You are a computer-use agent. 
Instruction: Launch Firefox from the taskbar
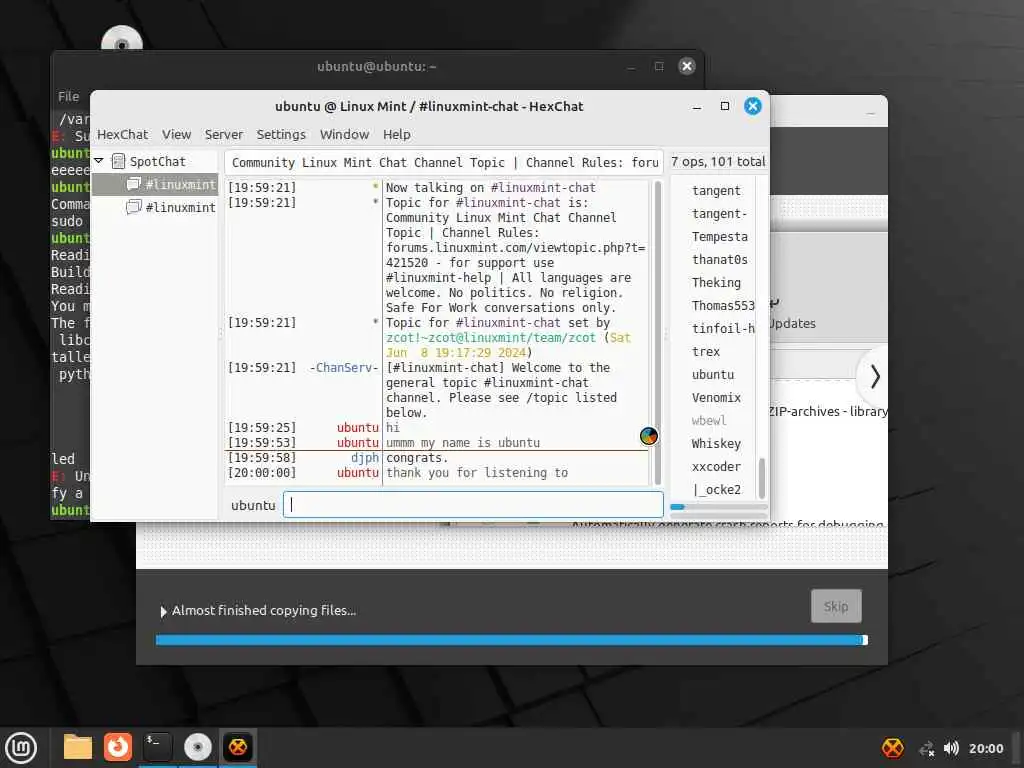pyautogui.click(x=118, y=747)
